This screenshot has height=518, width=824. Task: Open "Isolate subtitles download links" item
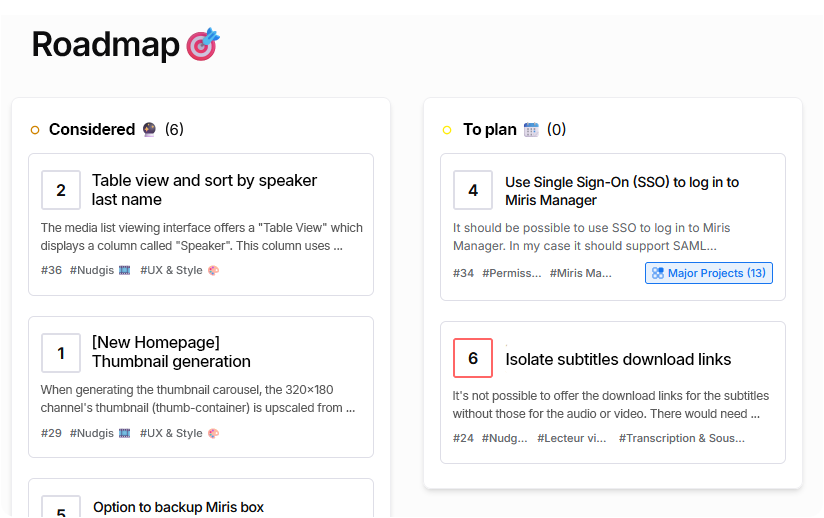click(x=618, y=359)
